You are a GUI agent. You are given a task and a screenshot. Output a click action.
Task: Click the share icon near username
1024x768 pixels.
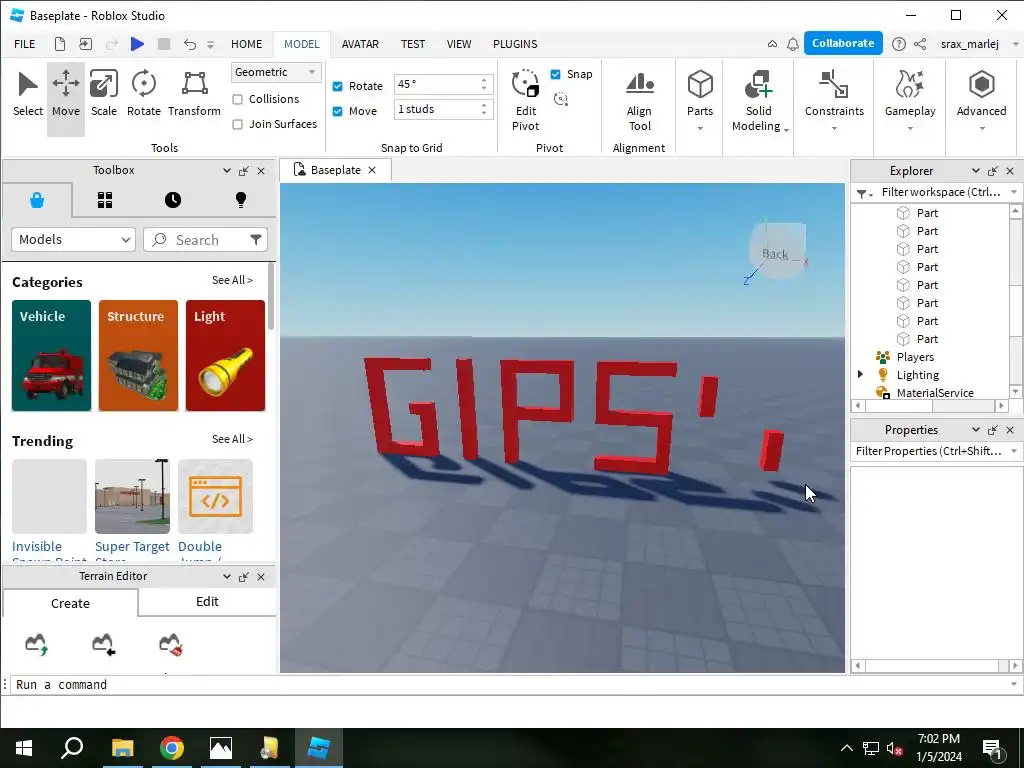coord(920,44)
